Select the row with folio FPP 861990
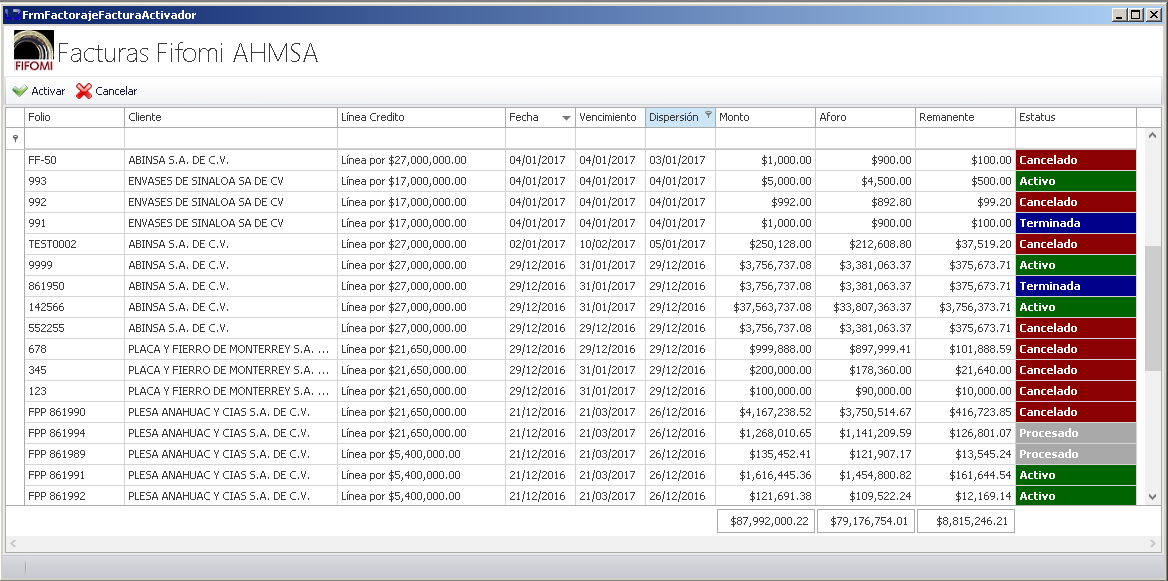This screenshot has height=581, width=1168. click(x=571, y=412)
